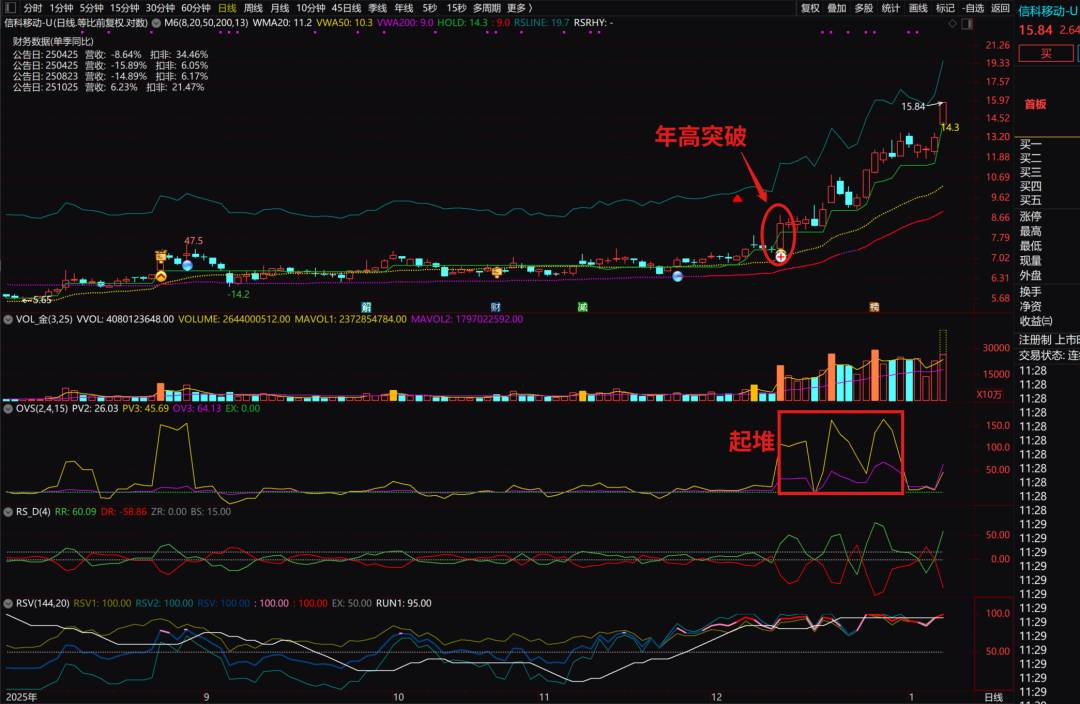This screenshot has height=704, width=1080.
Task: Click the 2025年 date axis label
Action: [21, 697]
